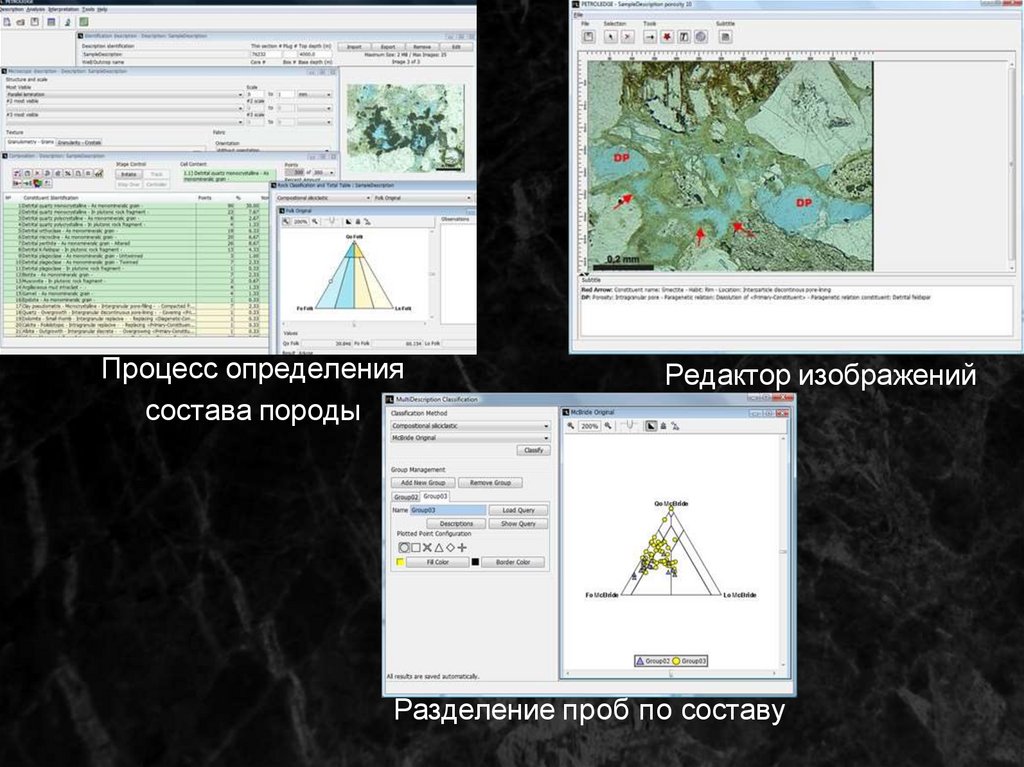Click the Import button in identification window
This screenshot has height=767, width=1024.
(354, 47)
